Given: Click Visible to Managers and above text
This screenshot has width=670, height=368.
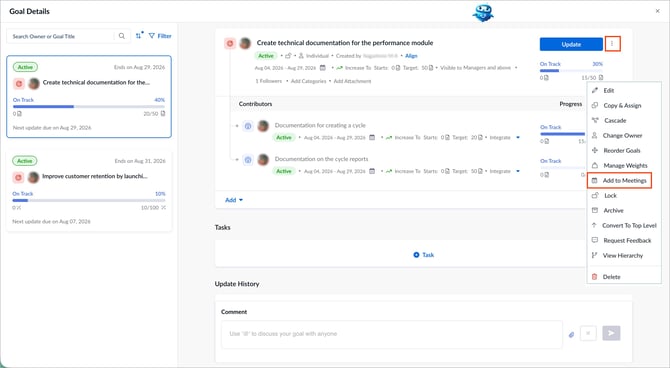Looking at the screenshot, I should tap(475, 68).
